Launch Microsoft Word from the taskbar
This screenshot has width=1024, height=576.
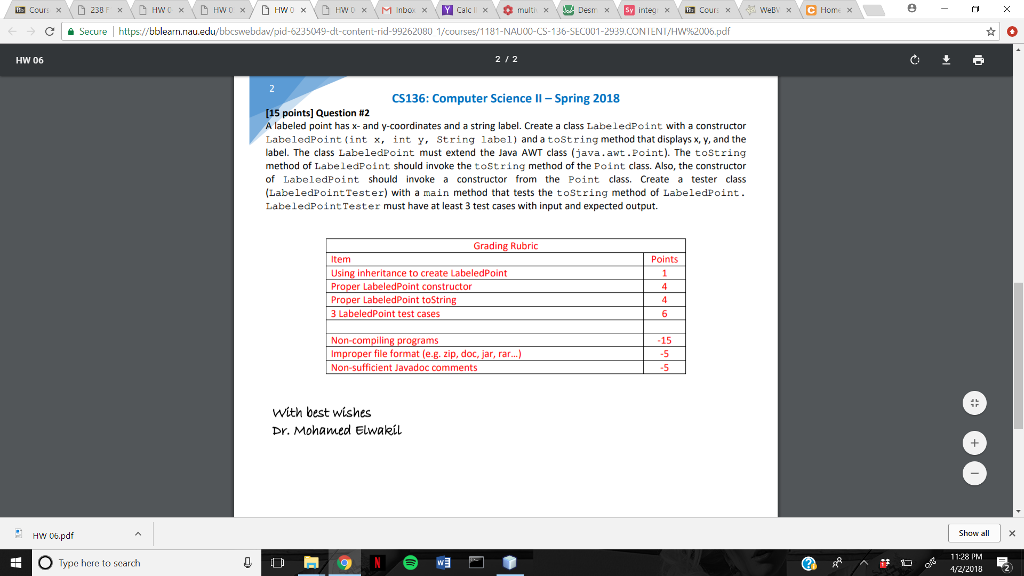tap(443, 561)
